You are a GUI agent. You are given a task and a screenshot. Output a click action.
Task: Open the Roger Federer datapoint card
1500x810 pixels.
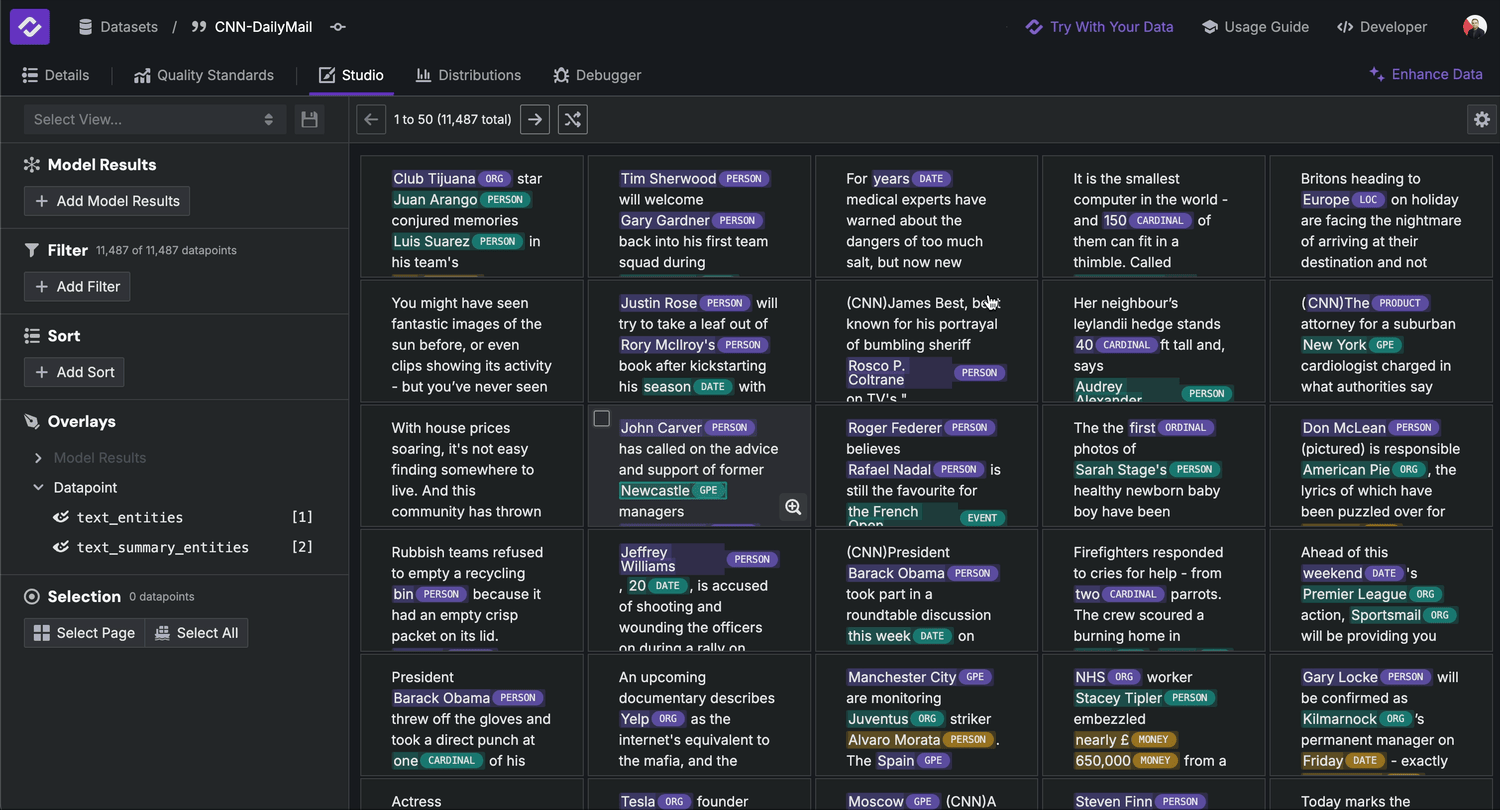925,470
